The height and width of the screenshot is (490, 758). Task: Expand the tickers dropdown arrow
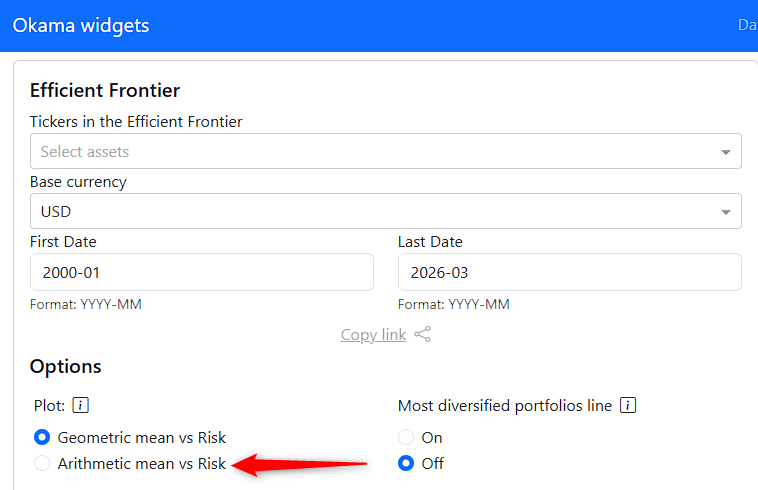pos(726,152)
